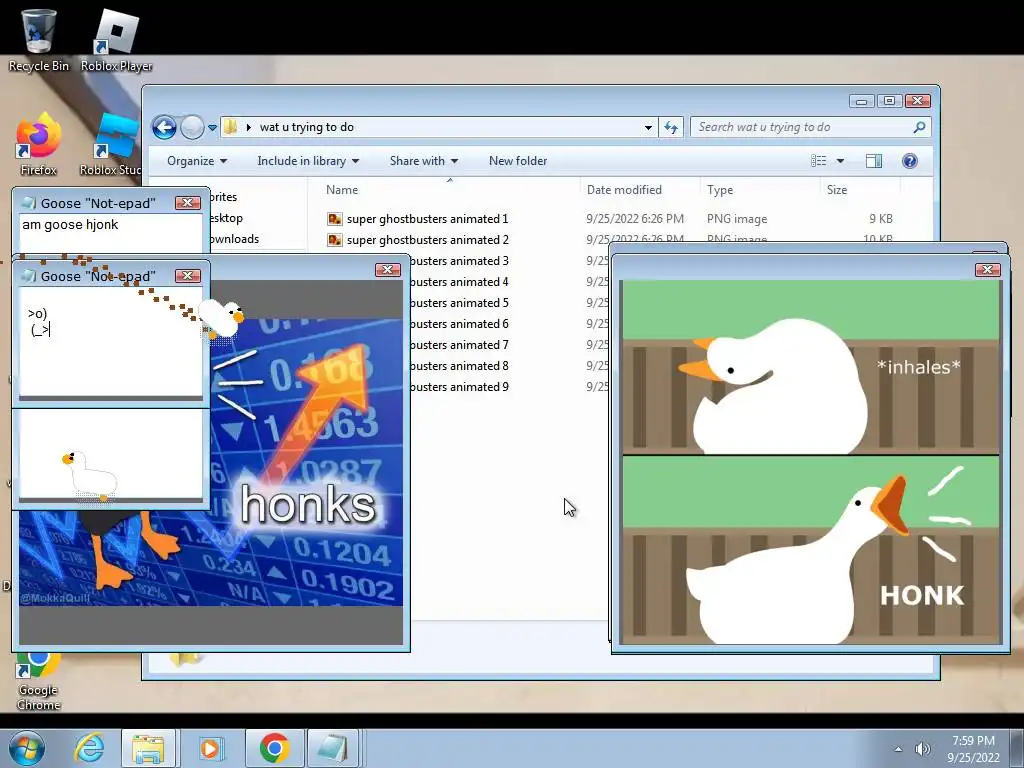1024x768 pixels.
Task: Click the change view icon
Action: tap(818, 161)
